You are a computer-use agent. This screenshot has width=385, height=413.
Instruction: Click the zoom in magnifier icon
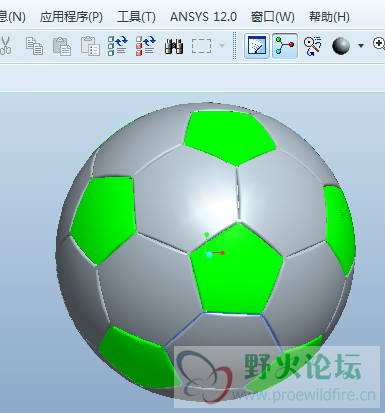click(379, 44)
